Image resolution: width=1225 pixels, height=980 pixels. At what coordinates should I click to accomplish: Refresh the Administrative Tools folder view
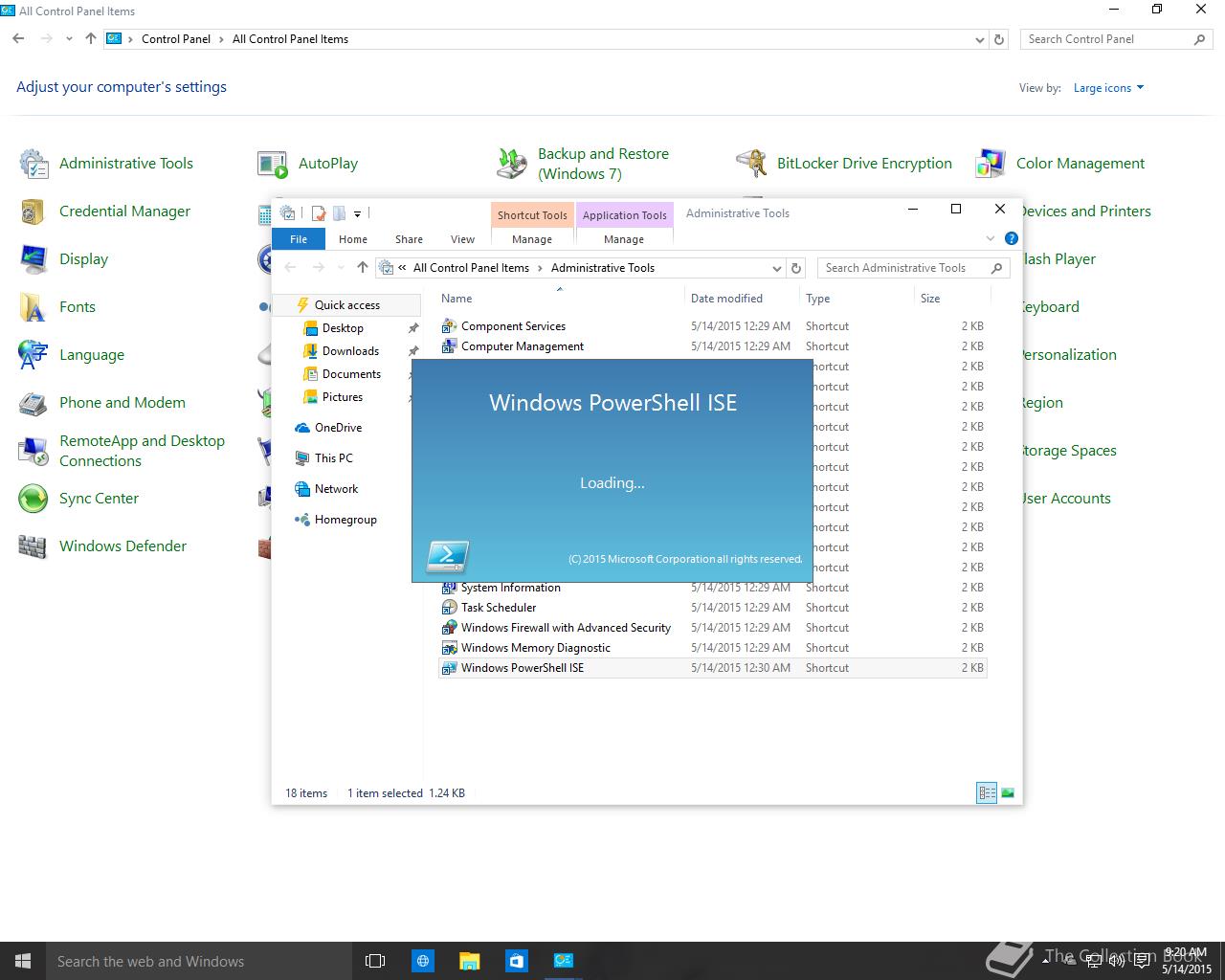[x=796, y=268]
